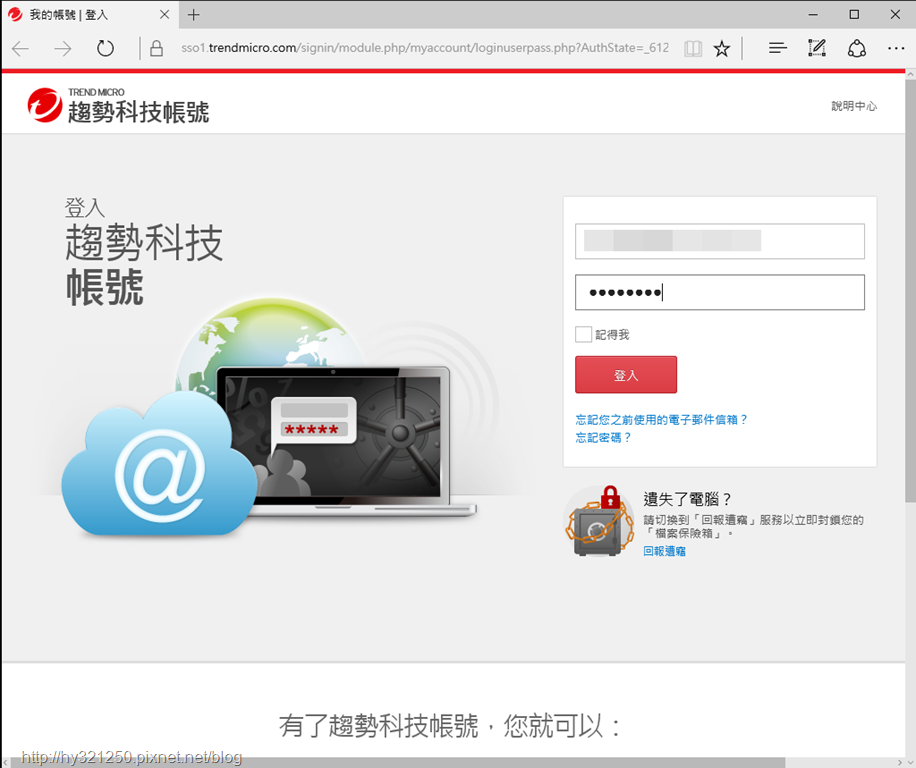Maximize the browser window
This screenshot has height=768, width=916.
854,15
